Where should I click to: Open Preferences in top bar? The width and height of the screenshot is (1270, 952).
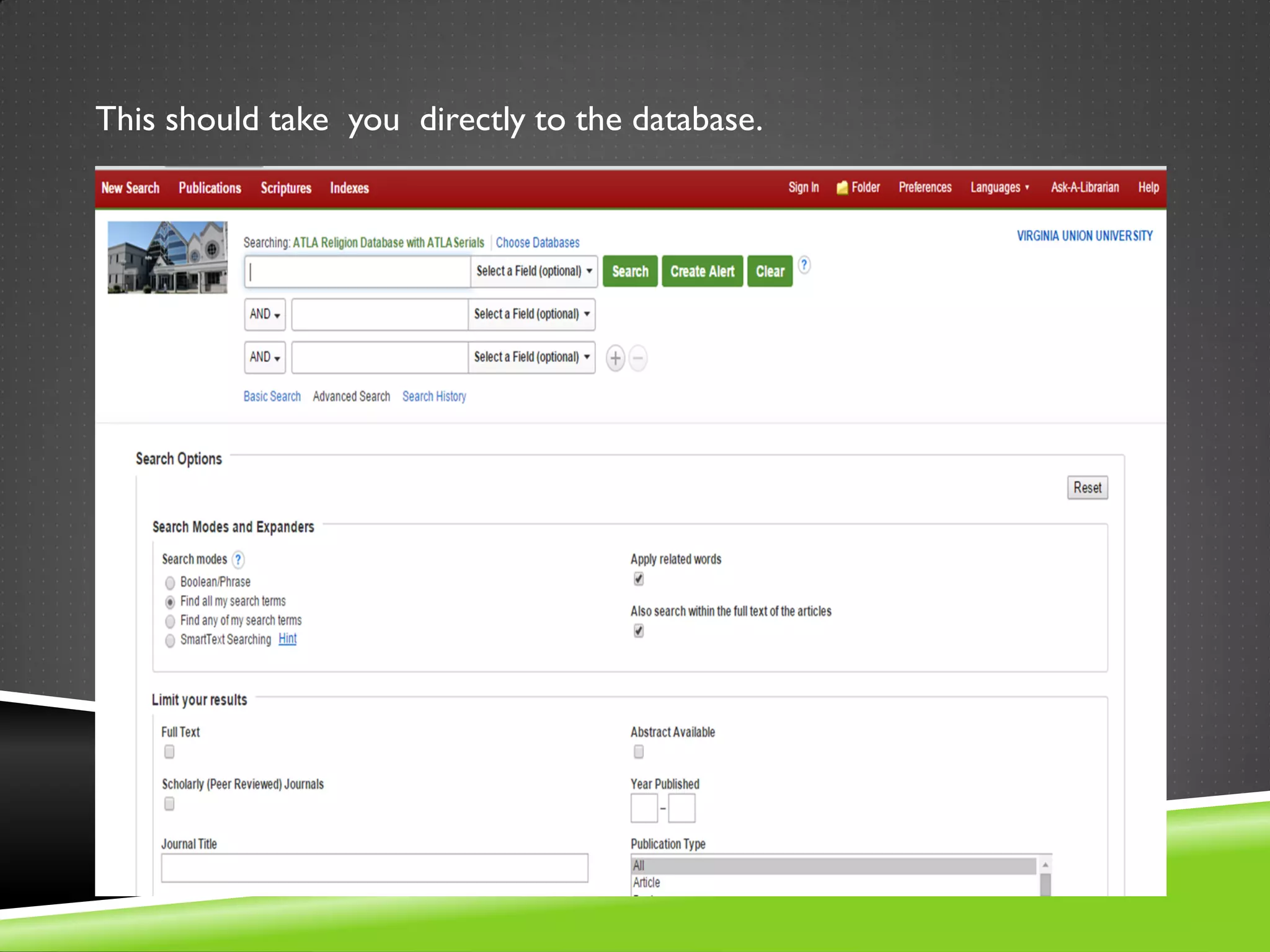tap(925, 187)
